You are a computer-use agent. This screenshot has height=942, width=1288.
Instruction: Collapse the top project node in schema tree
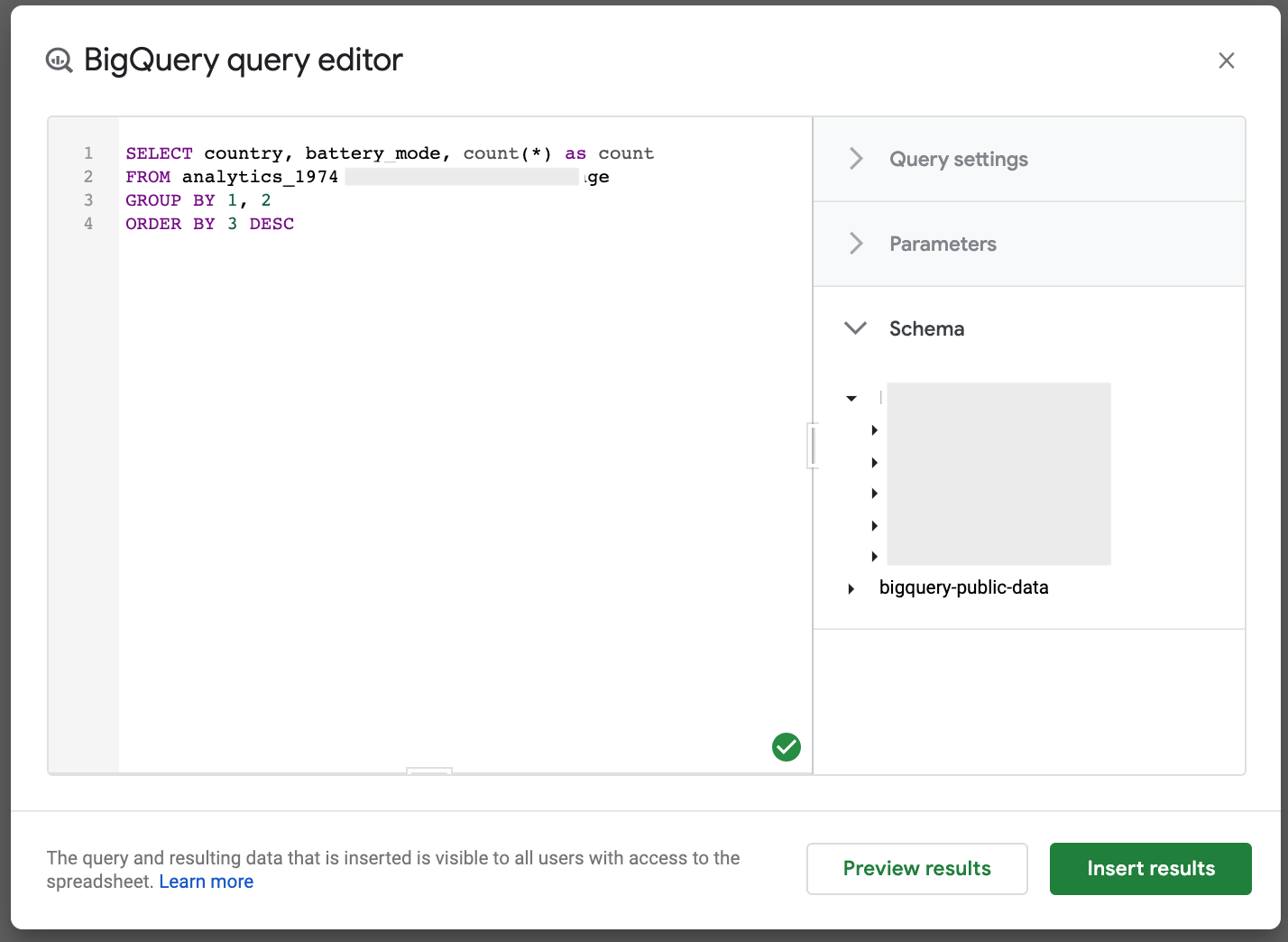pyautogui.click(x=851, y=398)
